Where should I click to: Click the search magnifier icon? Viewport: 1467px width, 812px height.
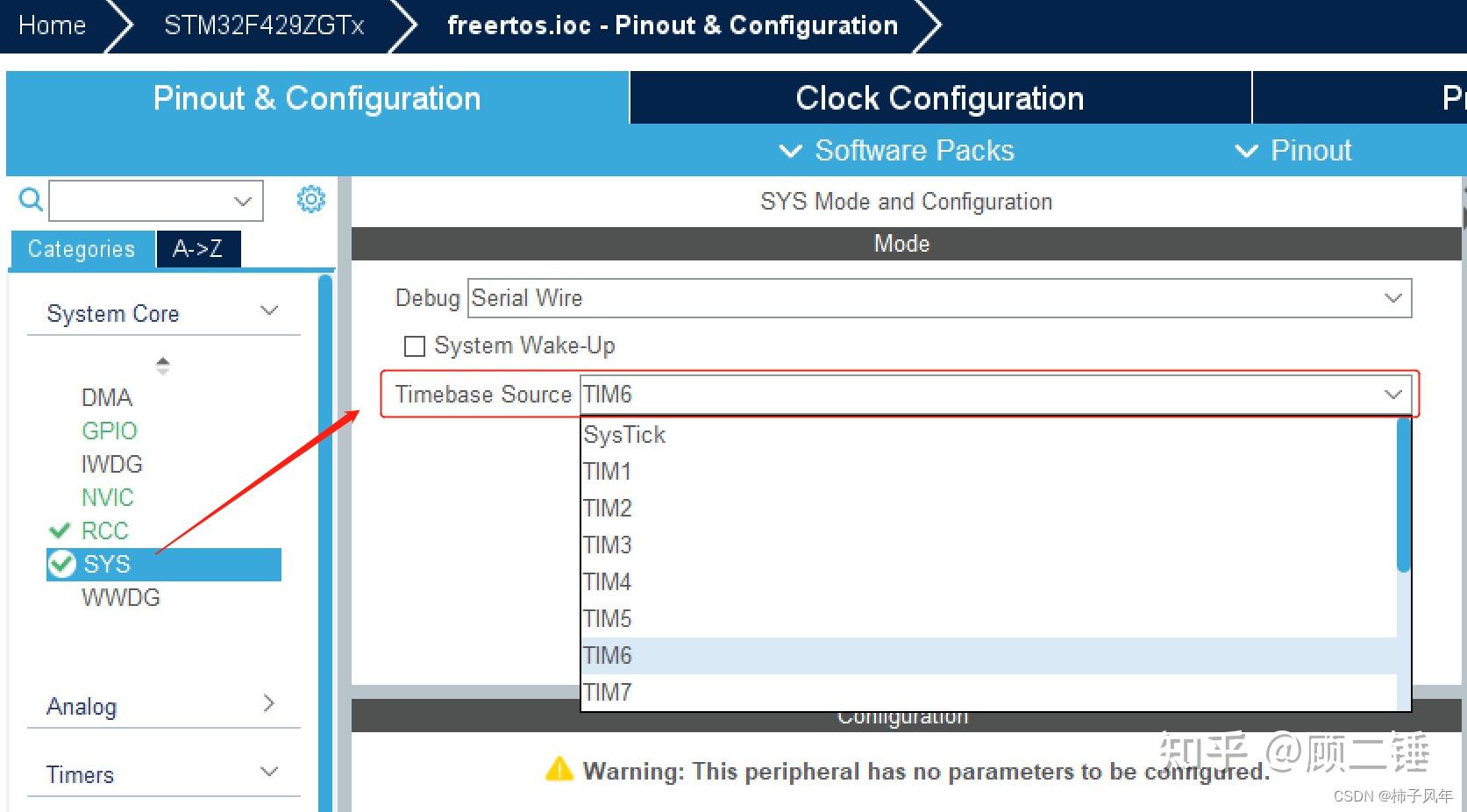point(29,200)
